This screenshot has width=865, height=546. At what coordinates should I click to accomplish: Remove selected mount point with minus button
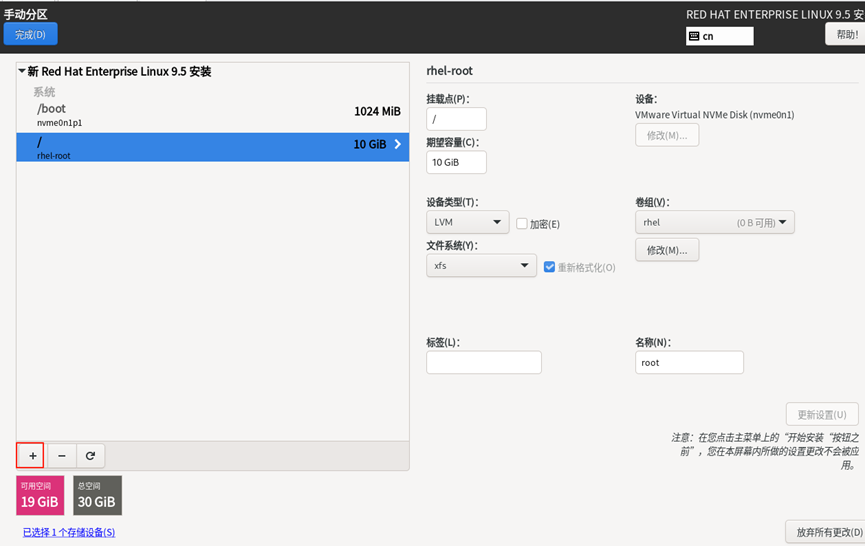(62, 456)
